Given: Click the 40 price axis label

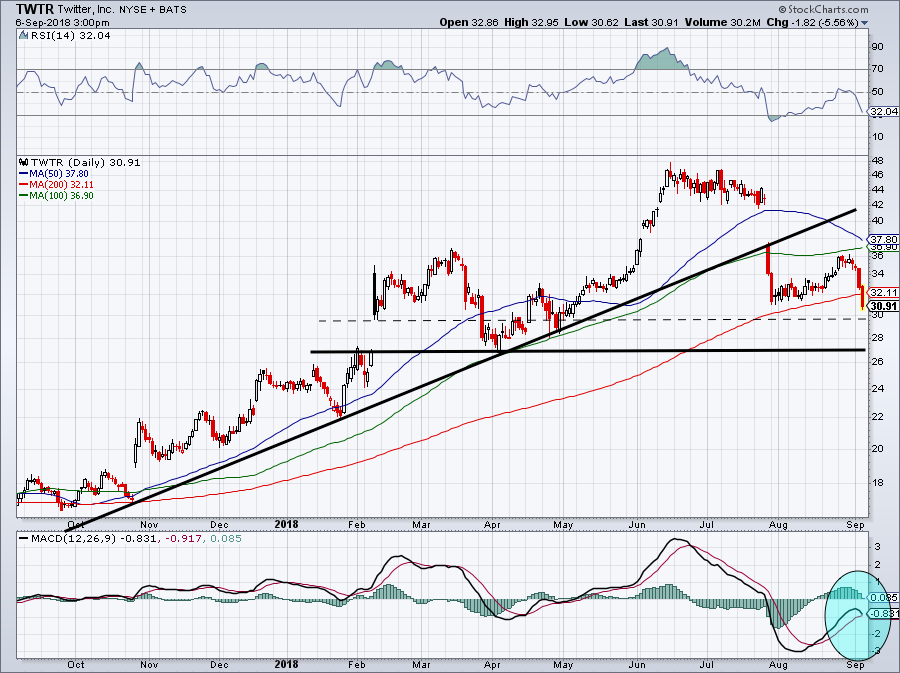Looking at the screenshot, I should point(878,221).
